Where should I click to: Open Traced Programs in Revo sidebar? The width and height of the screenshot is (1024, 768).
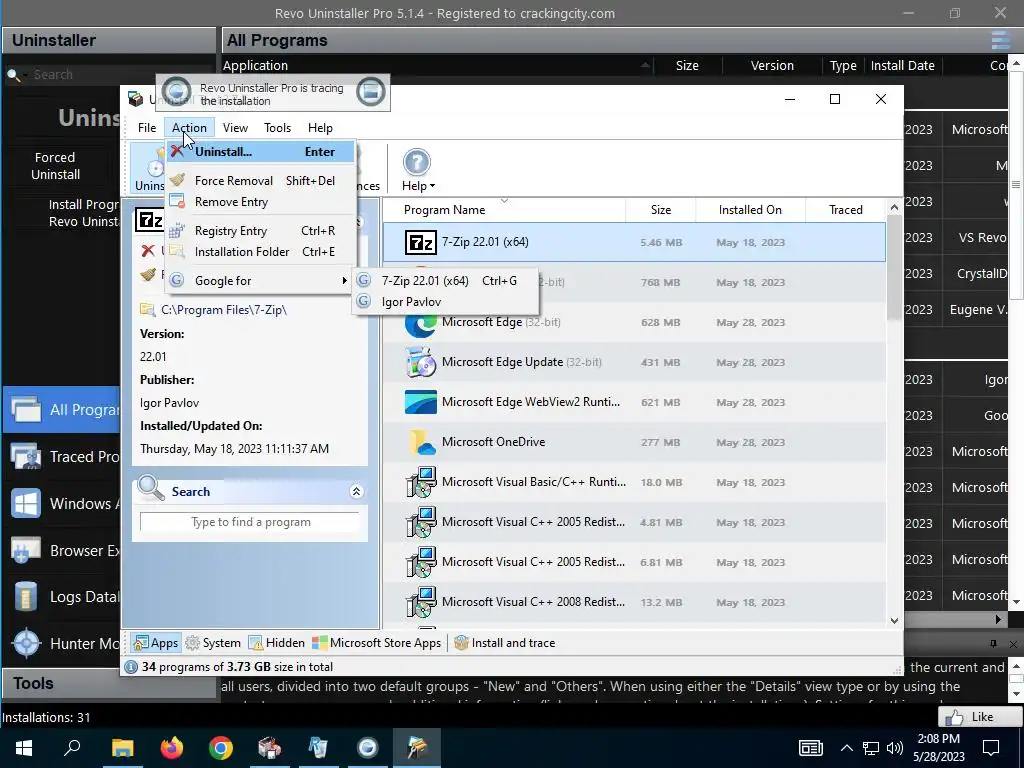(x=62, y=457)
